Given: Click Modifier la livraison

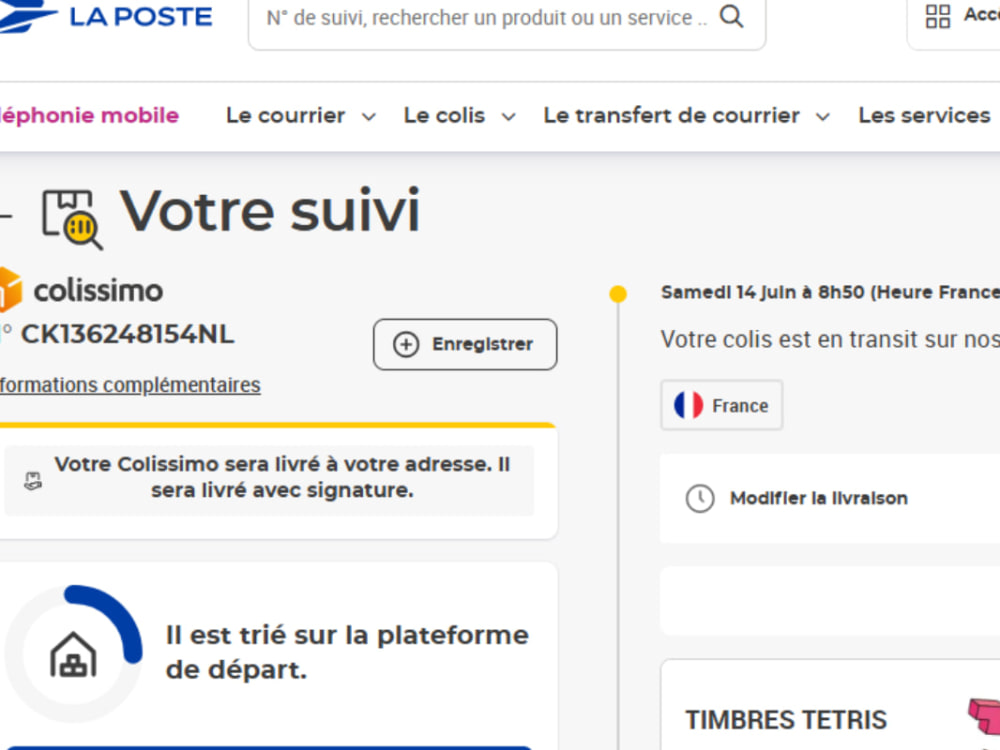Looking at the screenshot, I should click(819, 498).
